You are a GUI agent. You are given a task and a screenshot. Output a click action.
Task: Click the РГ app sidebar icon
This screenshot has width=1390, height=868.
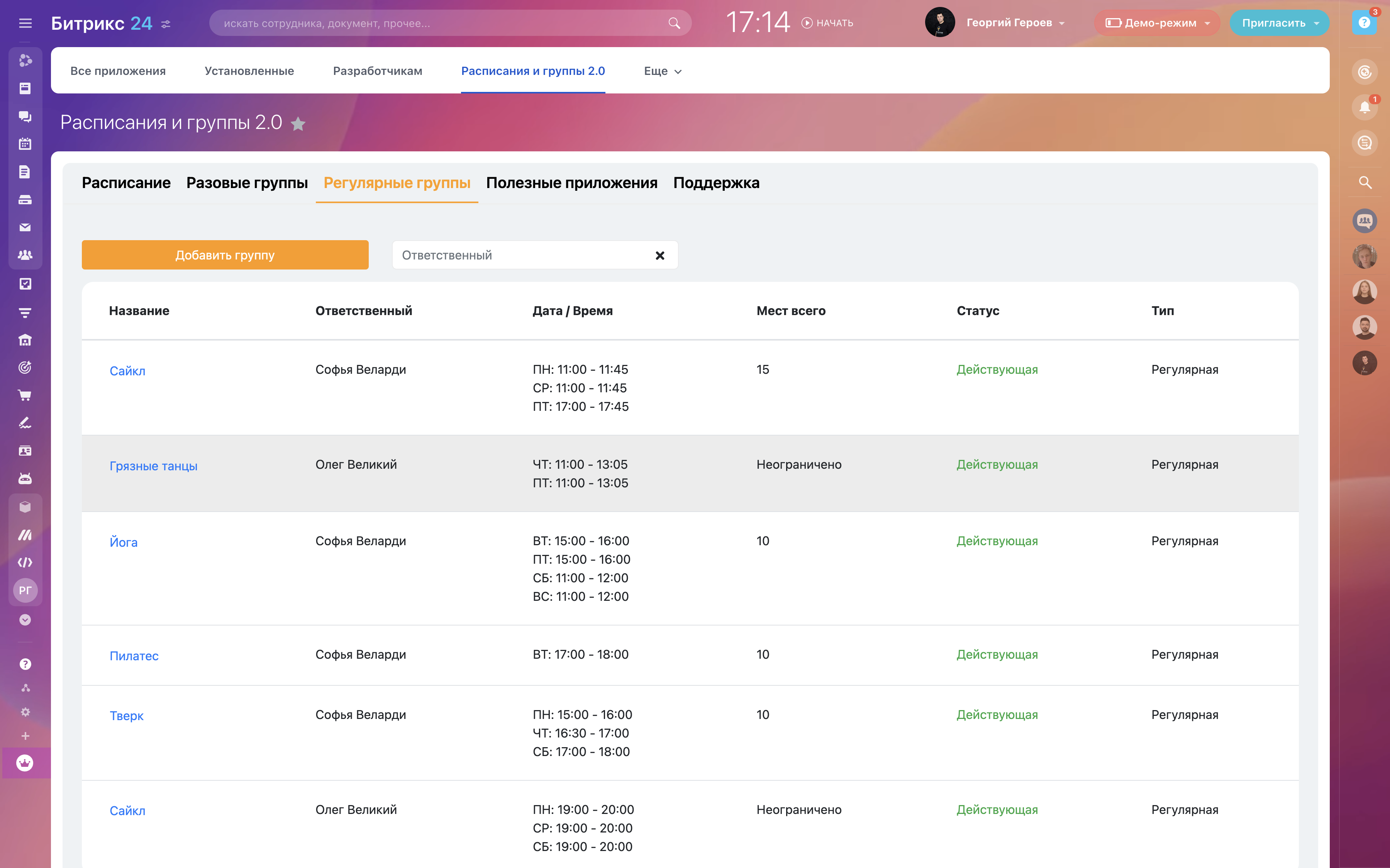point(25,590)
